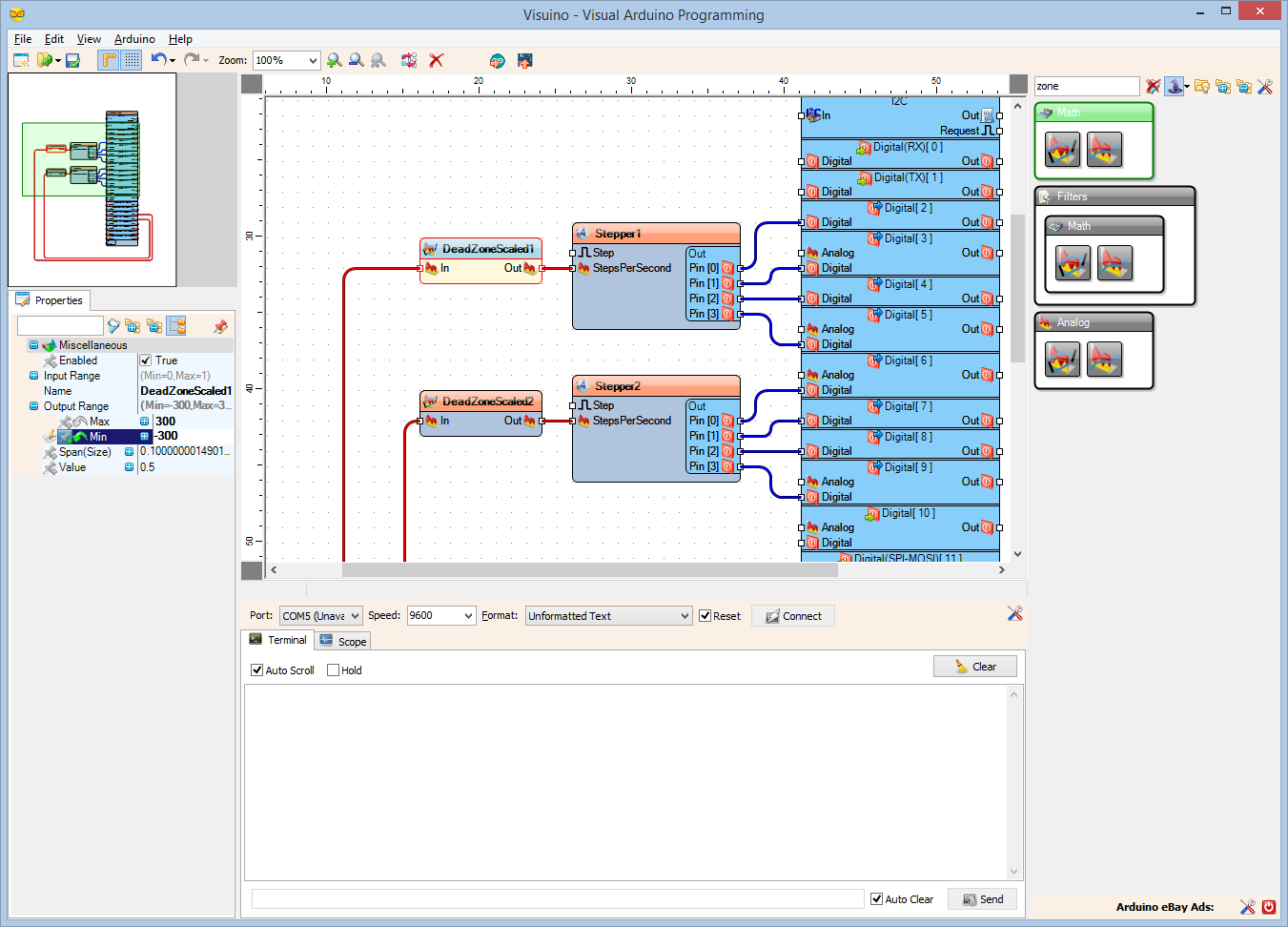The image size is (1288, 927).
Task: Click the red X delete icon
Action: [436, 59]
